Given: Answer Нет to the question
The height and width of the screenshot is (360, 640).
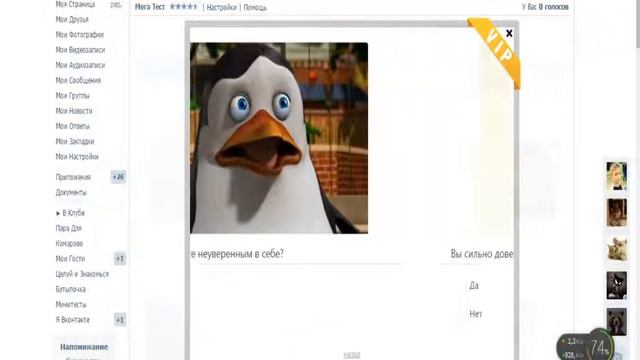Looking at the screenshot, I should pyautogui.click(x=476, y=314).
